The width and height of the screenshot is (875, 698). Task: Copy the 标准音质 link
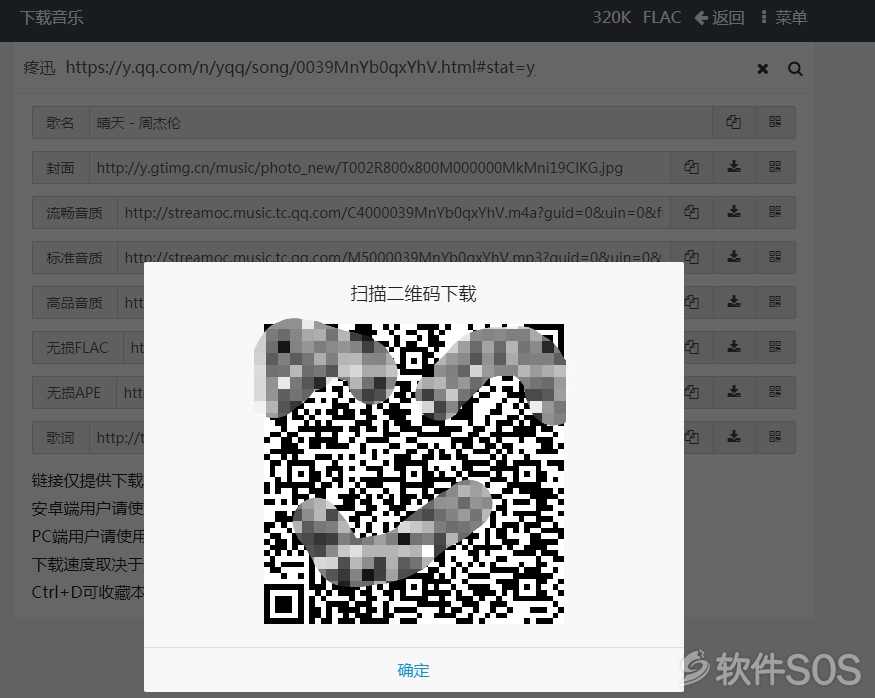691,257
